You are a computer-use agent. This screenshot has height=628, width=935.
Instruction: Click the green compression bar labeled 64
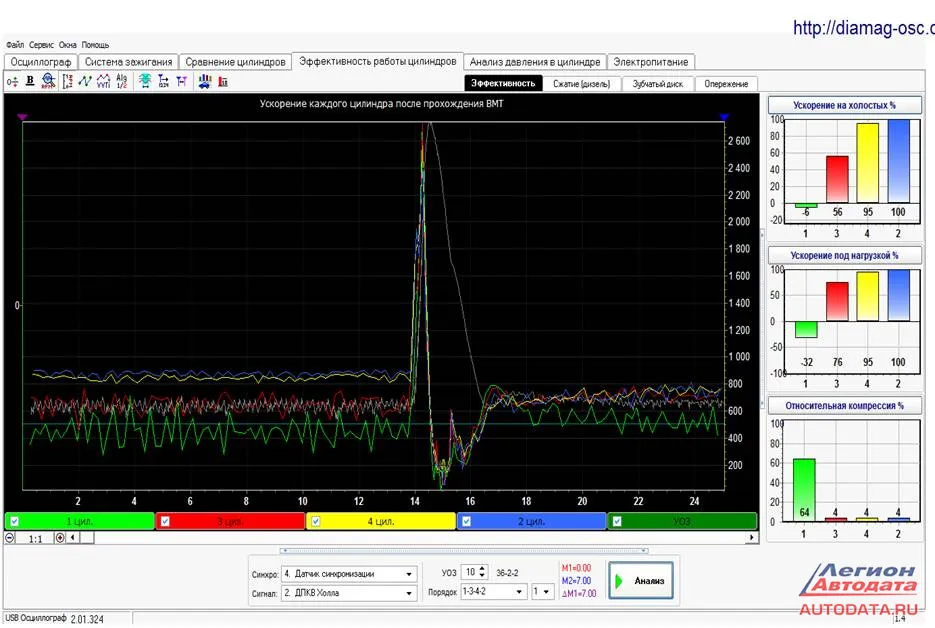804,490
